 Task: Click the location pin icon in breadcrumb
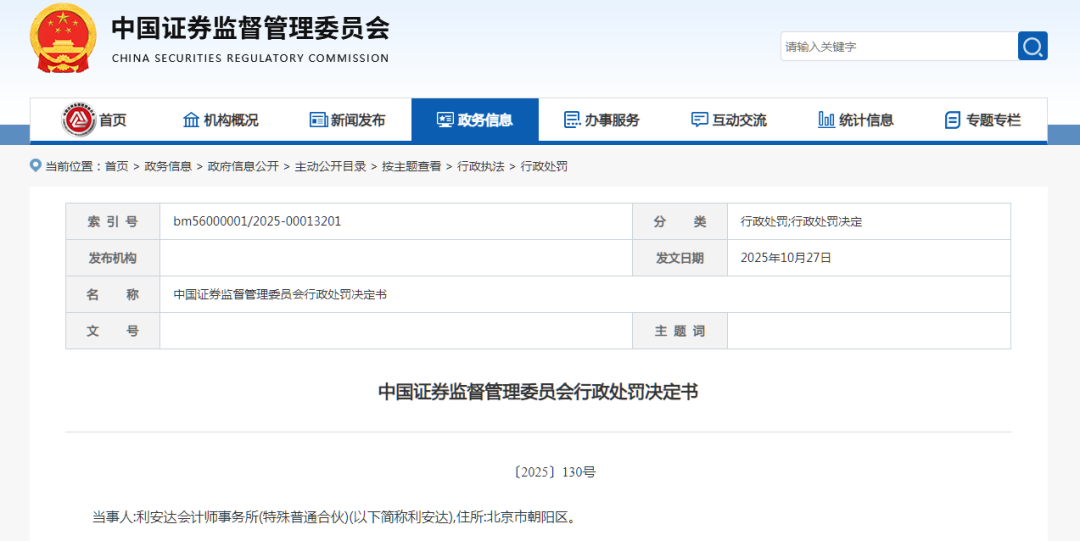[36, 165]
